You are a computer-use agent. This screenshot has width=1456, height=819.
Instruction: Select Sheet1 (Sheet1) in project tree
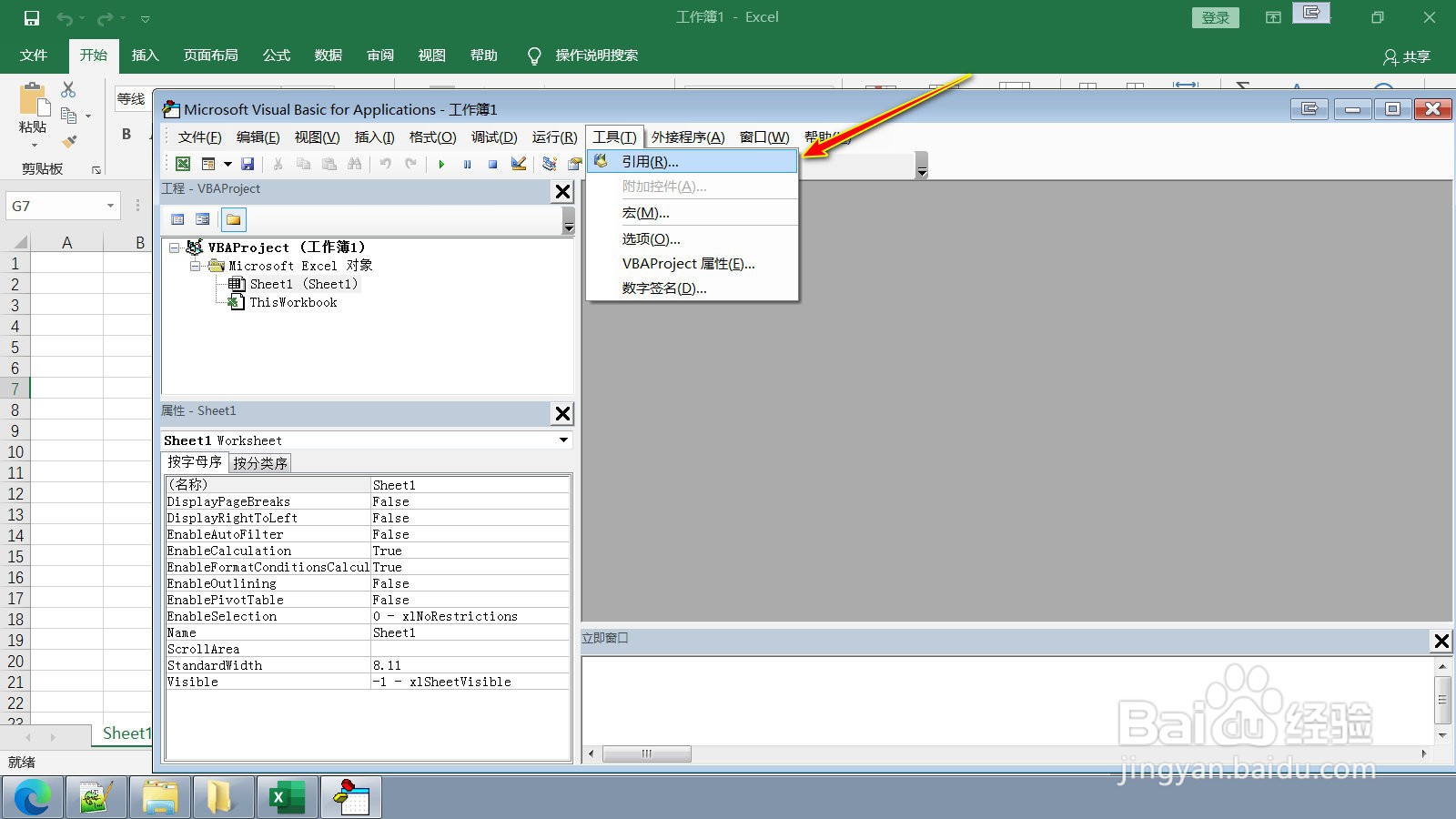(x=303, y=284)
